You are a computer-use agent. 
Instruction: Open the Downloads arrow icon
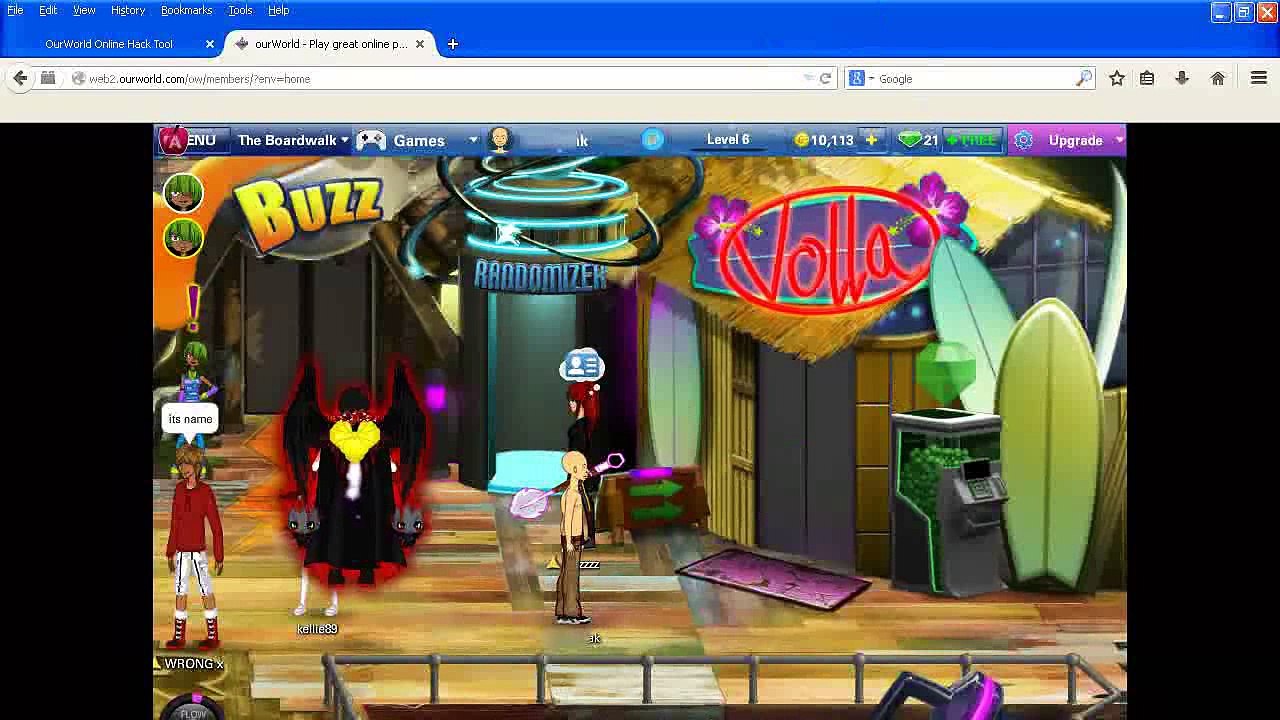(1181, 78)
